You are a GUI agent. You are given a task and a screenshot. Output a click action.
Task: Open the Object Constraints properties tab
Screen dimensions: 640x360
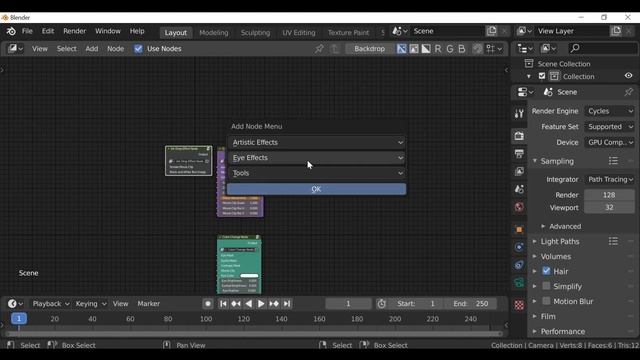(519, 265)
